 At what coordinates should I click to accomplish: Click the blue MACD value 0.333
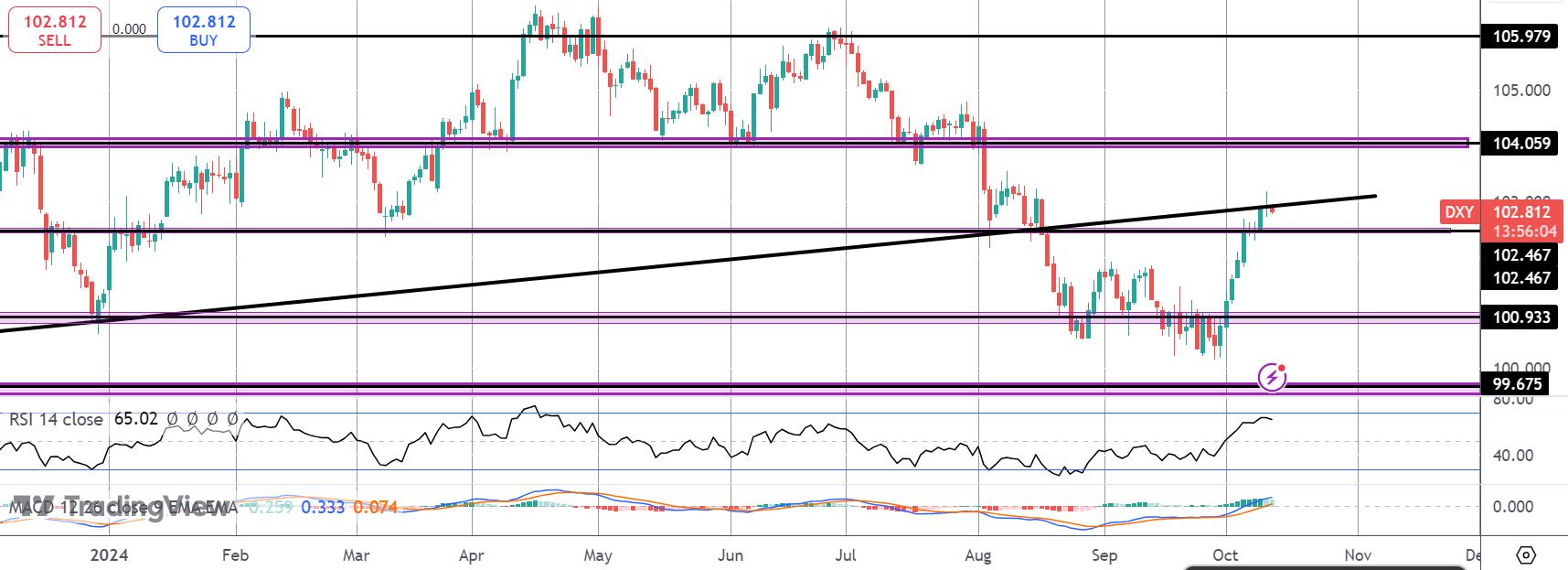point(322,506)
